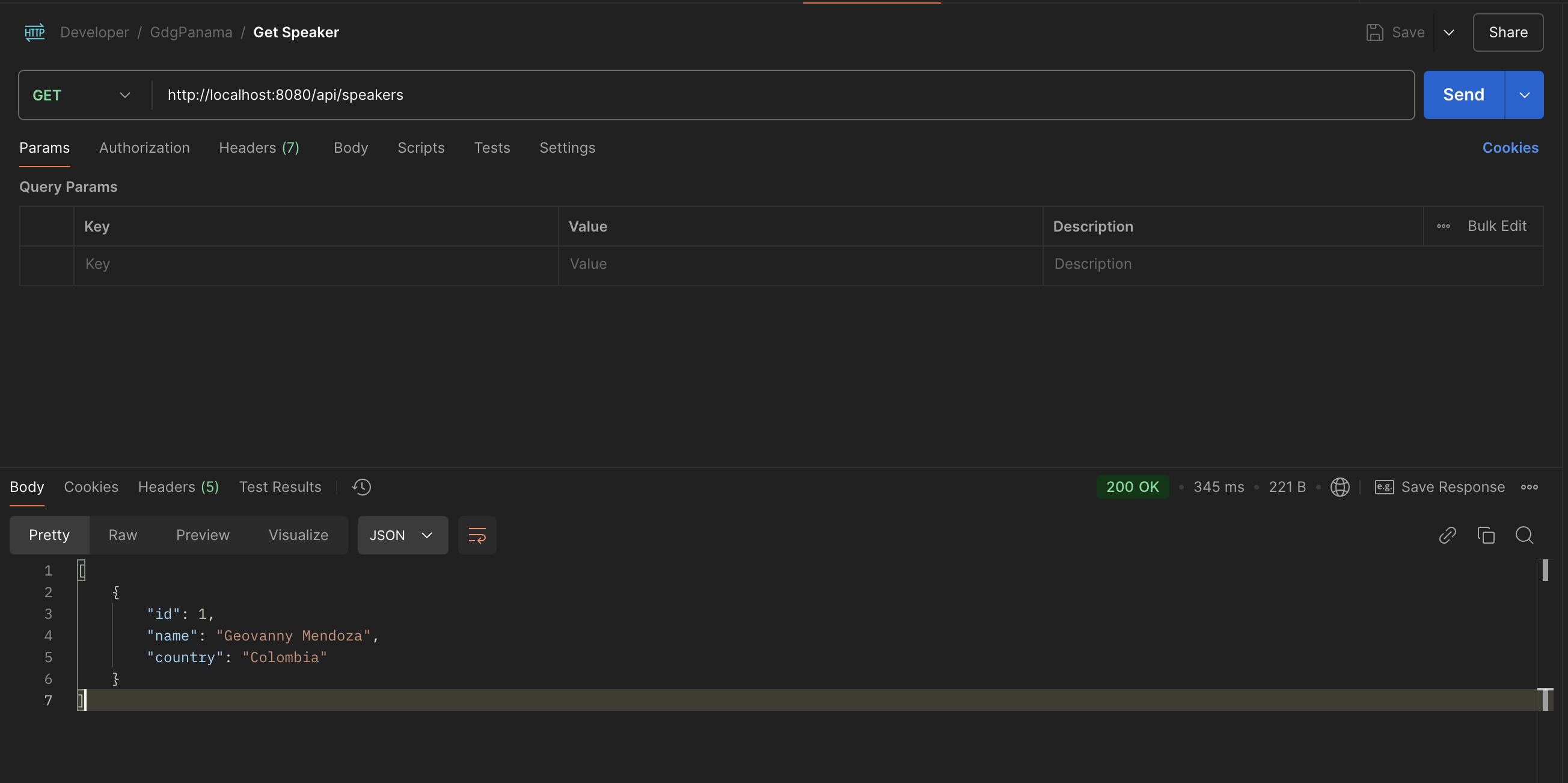This screenshot has width=1568, height=783.
Task: Open the Test Results tab
Action: pyautogui.click(x=280, y=487)
